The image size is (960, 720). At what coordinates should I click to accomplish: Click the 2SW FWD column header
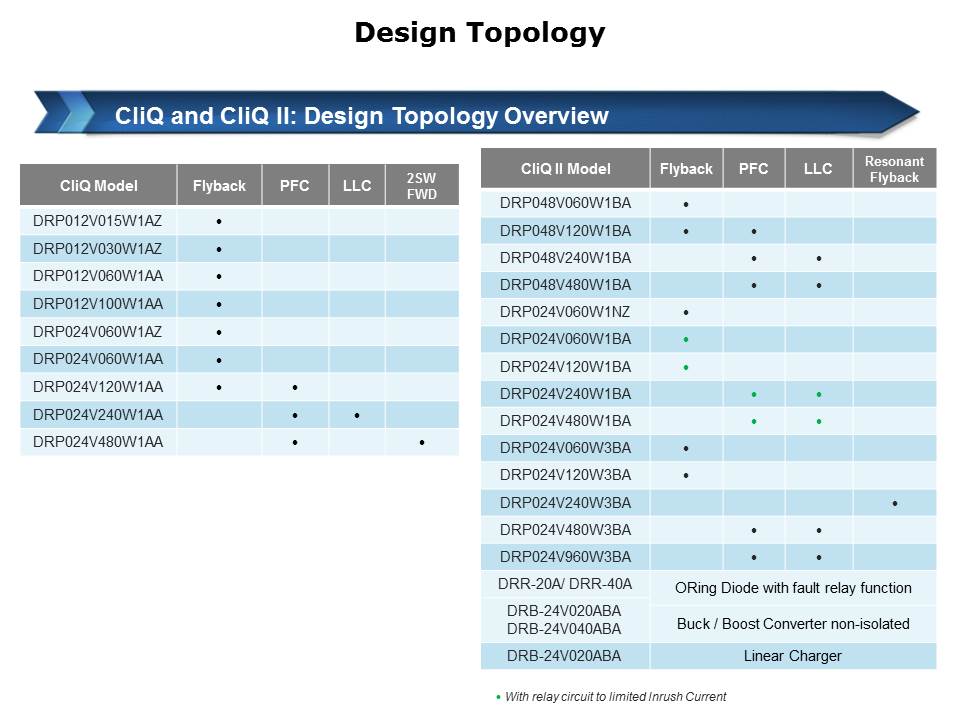422,186
